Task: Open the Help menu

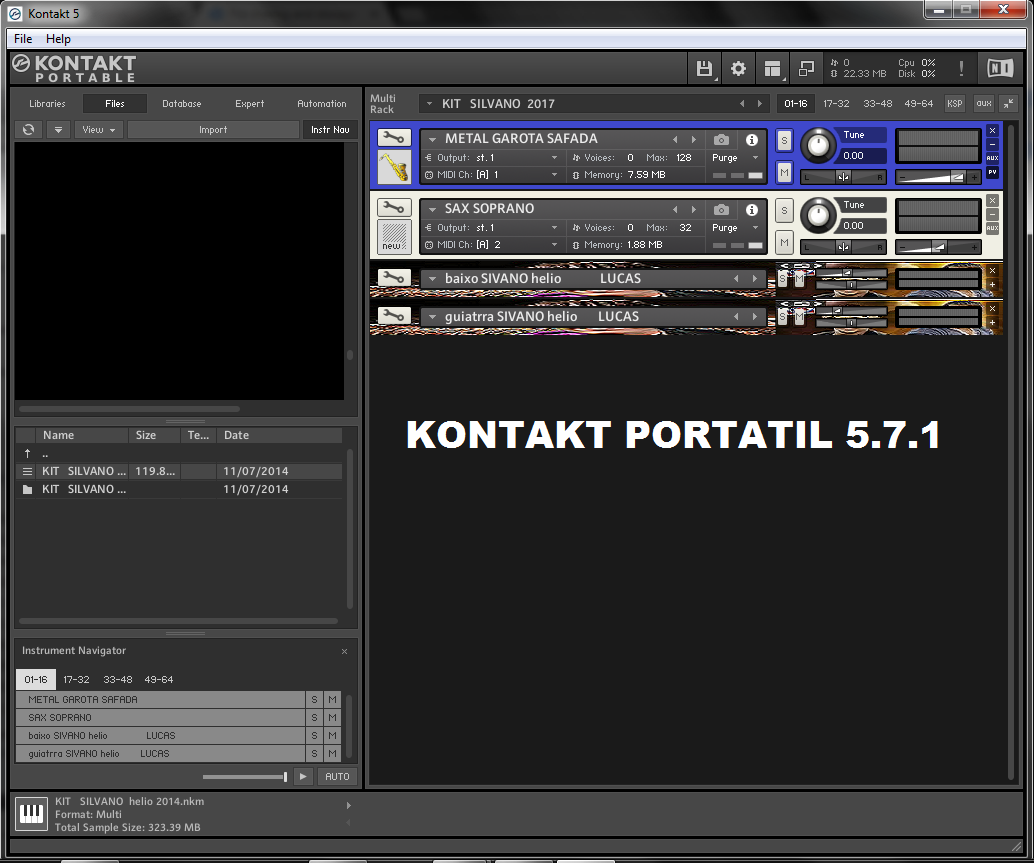Action: pos(58,39)
